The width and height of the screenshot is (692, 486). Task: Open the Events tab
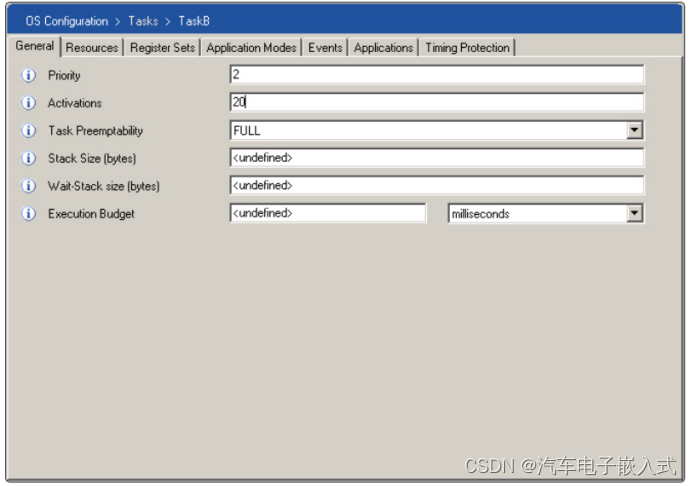pyautogui.click(x=325, y=48)
